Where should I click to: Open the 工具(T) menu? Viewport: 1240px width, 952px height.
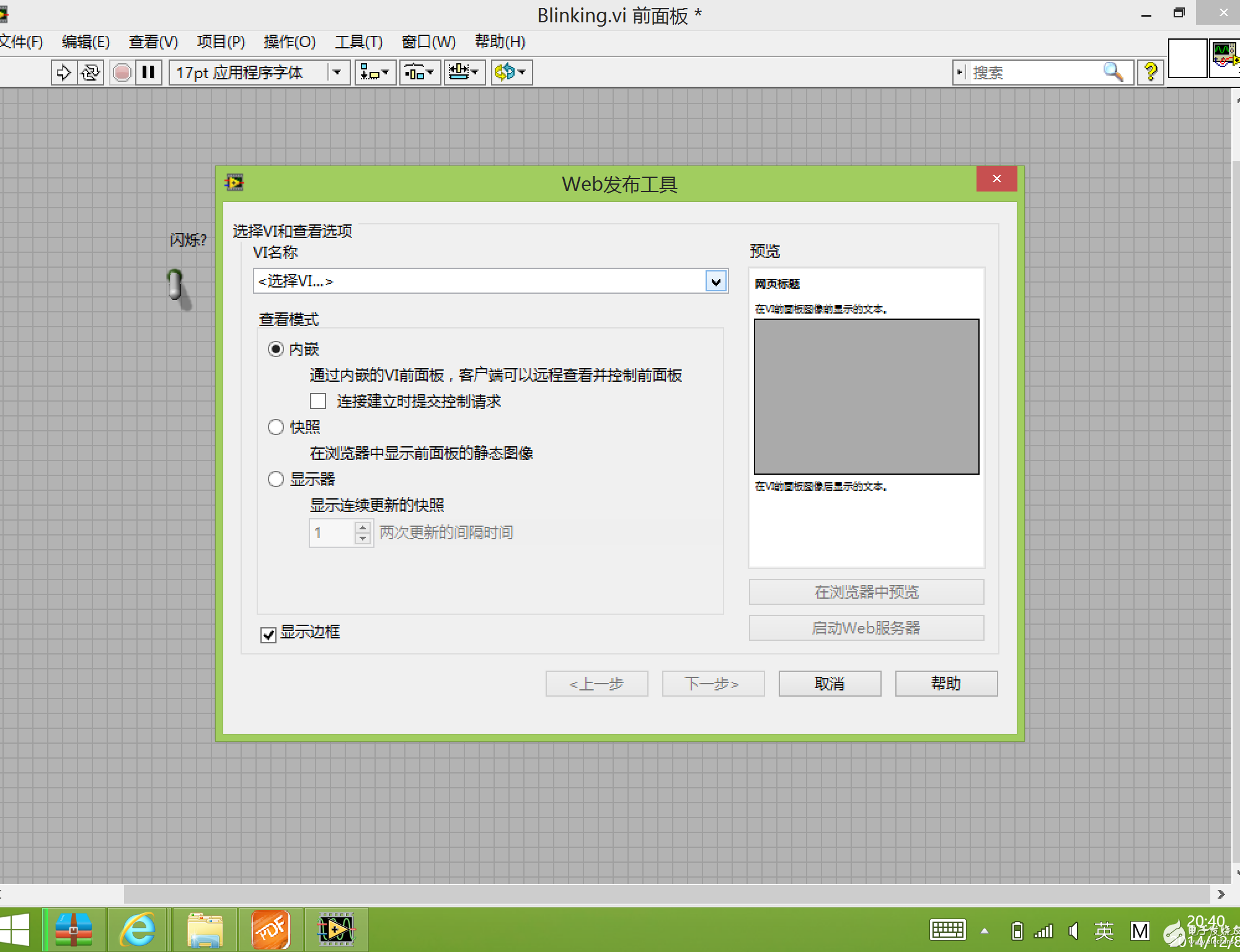(x=358, y=42)
